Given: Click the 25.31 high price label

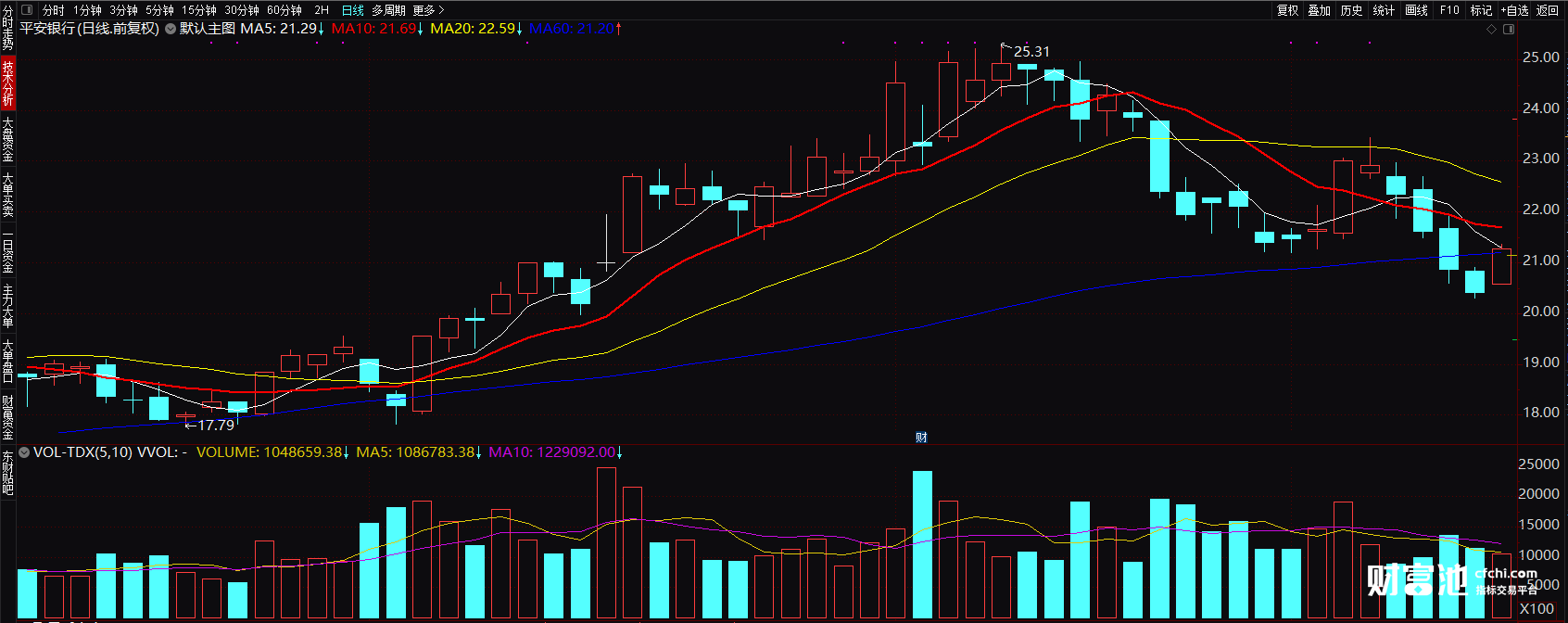Looking at the screenshot, I should point(1031,52).
